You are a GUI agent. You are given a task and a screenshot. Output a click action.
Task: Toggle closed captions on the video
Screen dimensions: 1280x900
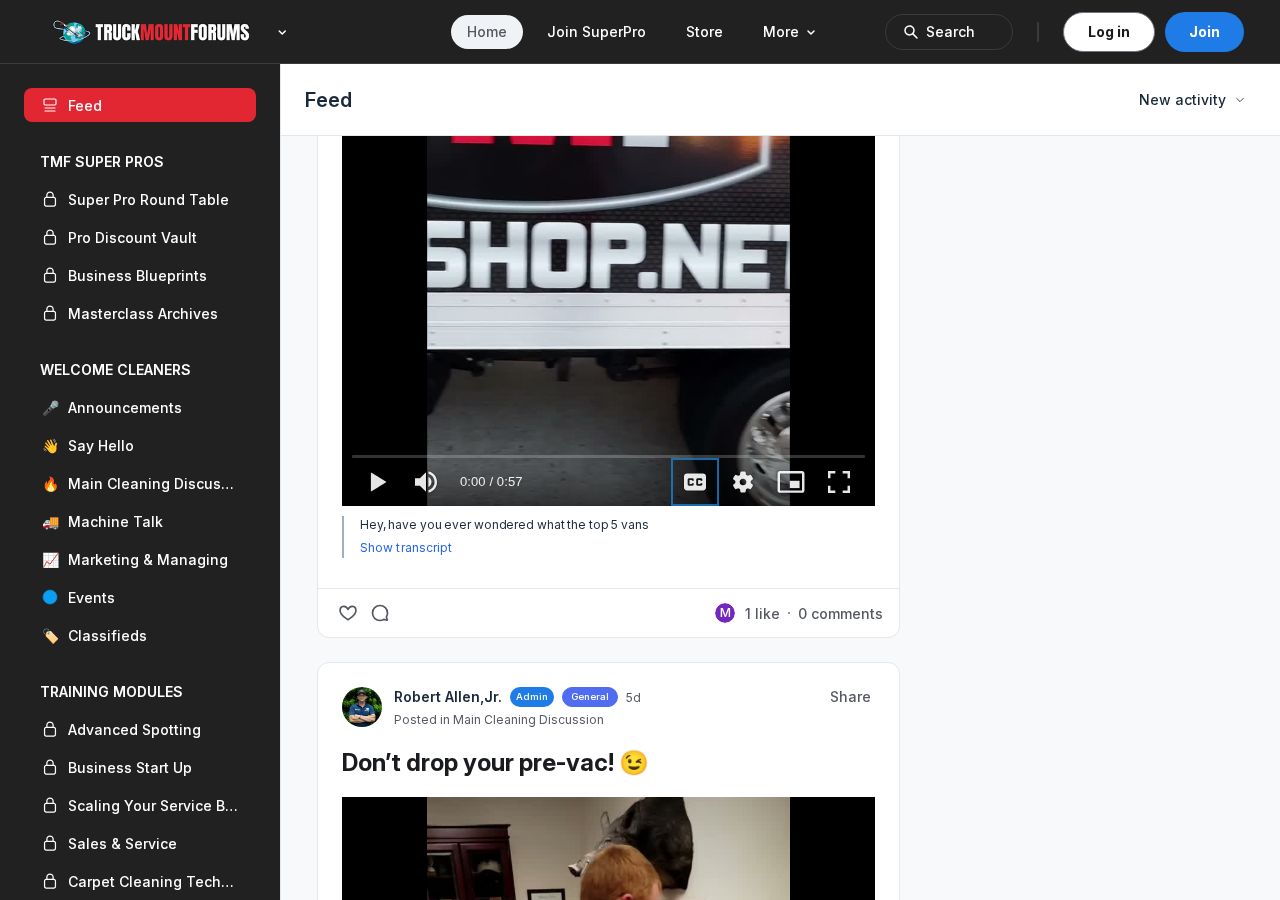coord(695,482)
